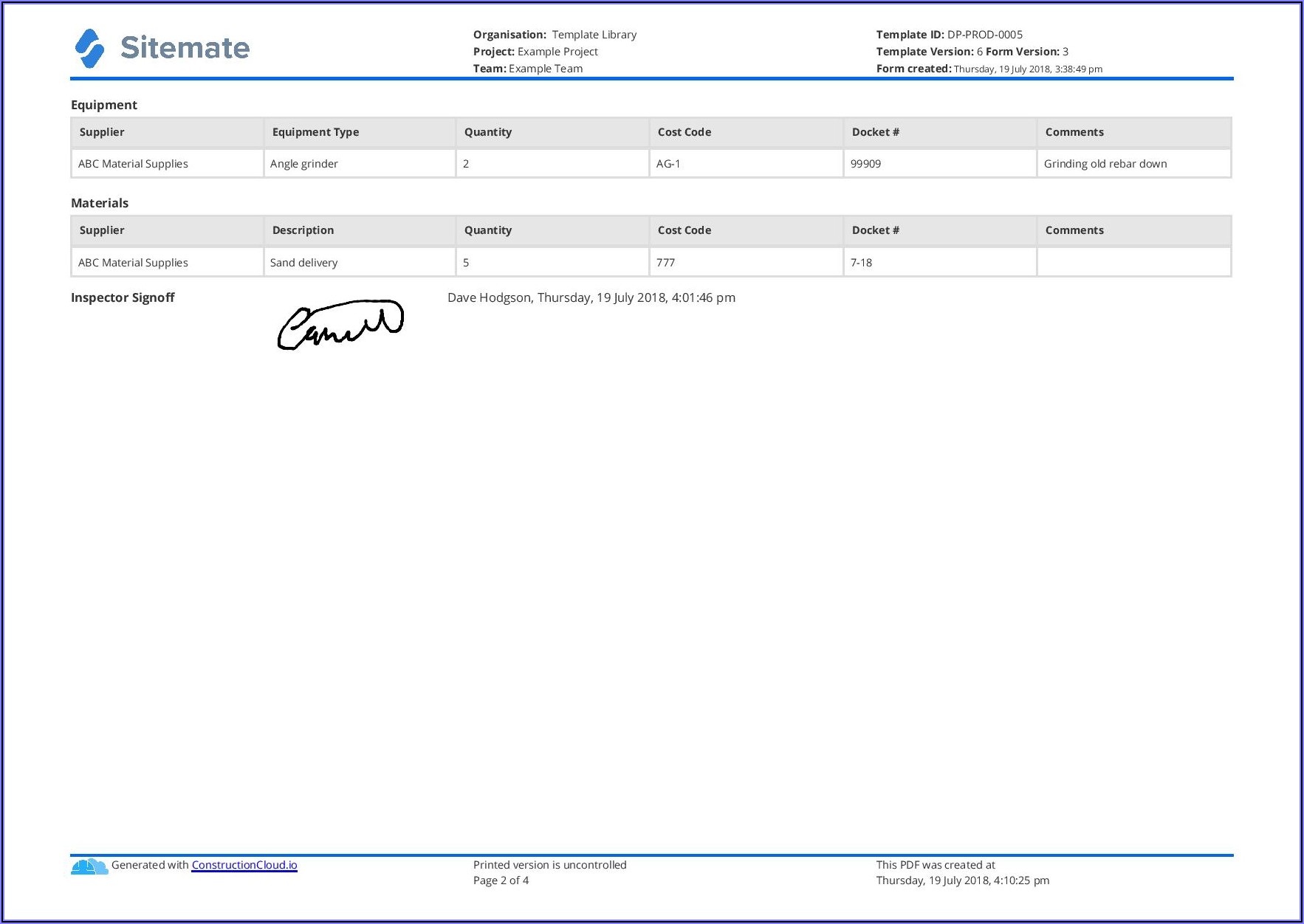1304x924 pixels.
Task: Click the Page 2 of 4 indicator
Action: point(501,880)
